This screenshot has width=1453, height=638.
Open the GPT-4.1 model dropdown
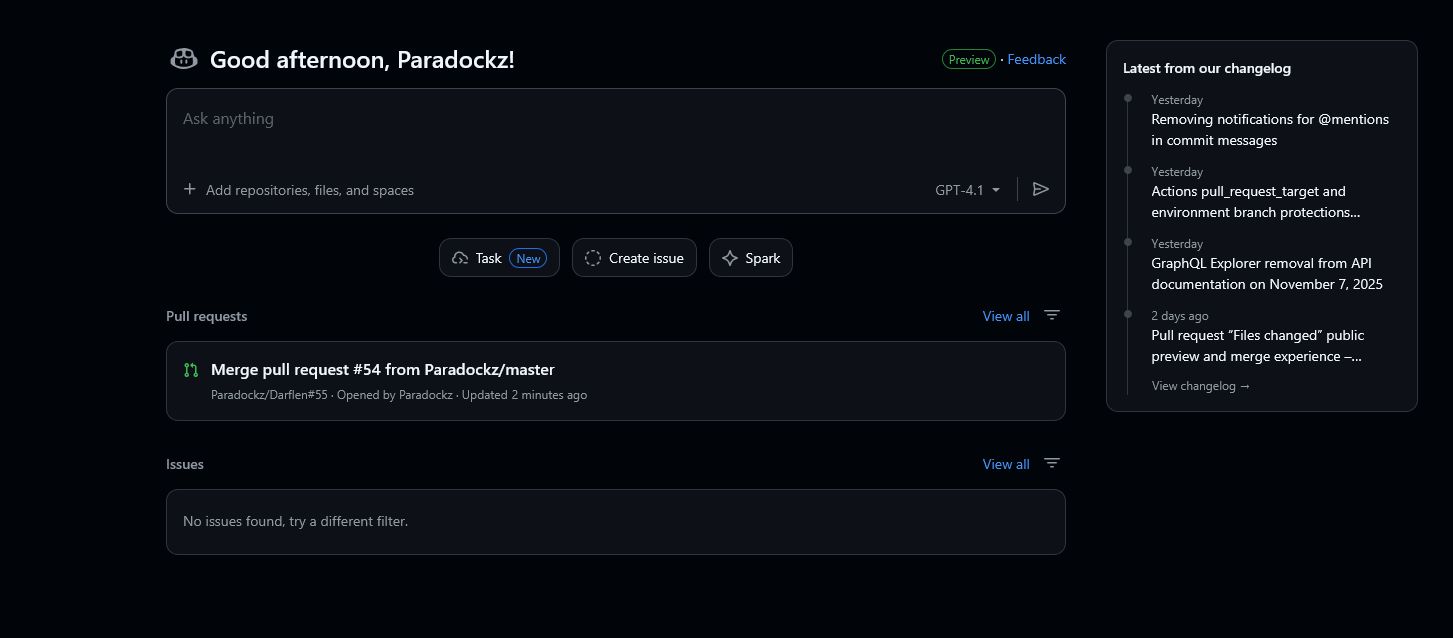point(968,190)
